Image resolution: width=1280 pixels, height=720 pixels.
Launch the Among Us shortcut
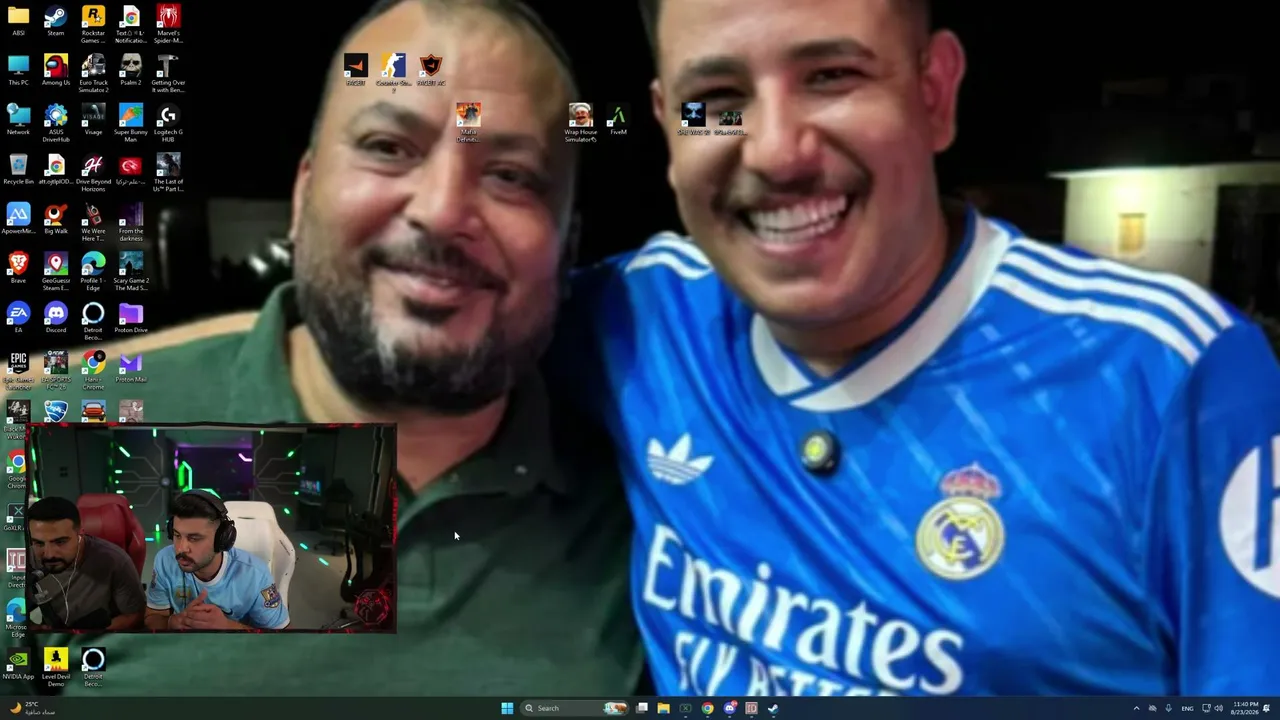pyautogui.click(x=56, y=71)
